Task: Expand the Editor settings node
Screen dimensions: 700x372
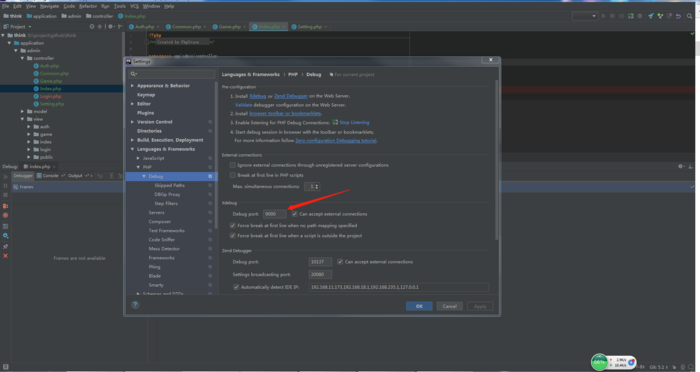Action: (132, 104)
